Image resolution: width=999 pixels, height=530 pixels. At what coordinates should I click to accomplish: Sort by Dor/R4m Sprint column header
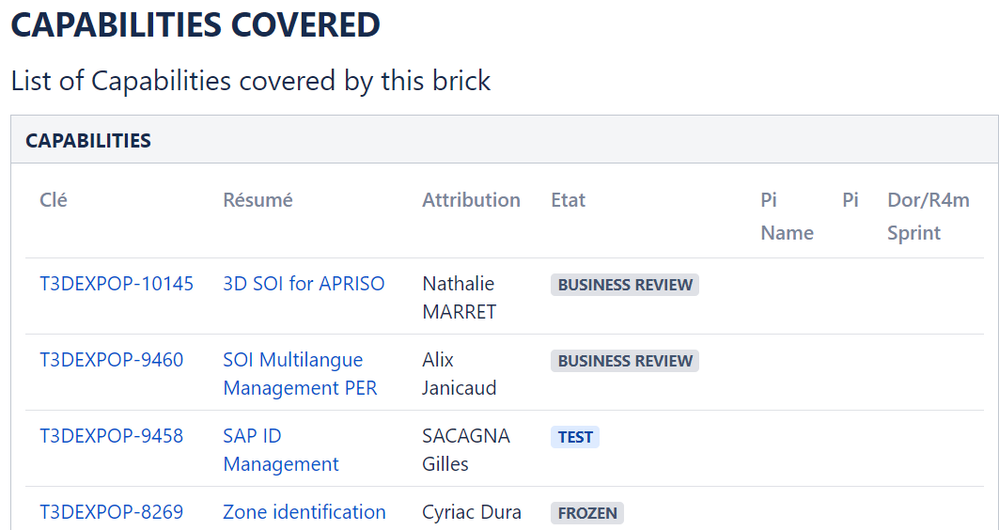[x=928, y=217]
